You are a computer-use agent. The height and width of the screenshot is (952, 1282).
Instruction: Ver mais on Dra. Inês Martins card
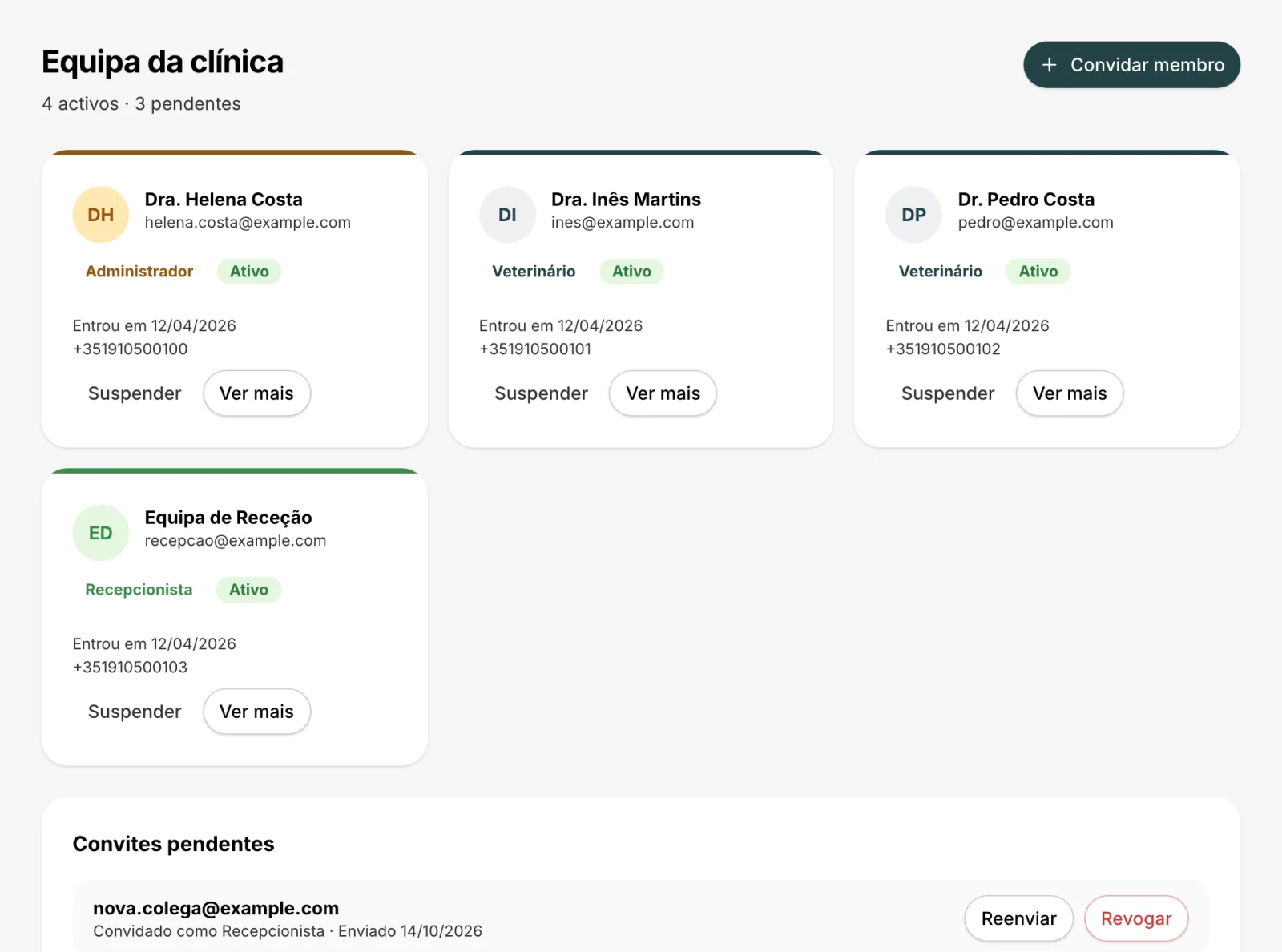[x=663, y=393]
